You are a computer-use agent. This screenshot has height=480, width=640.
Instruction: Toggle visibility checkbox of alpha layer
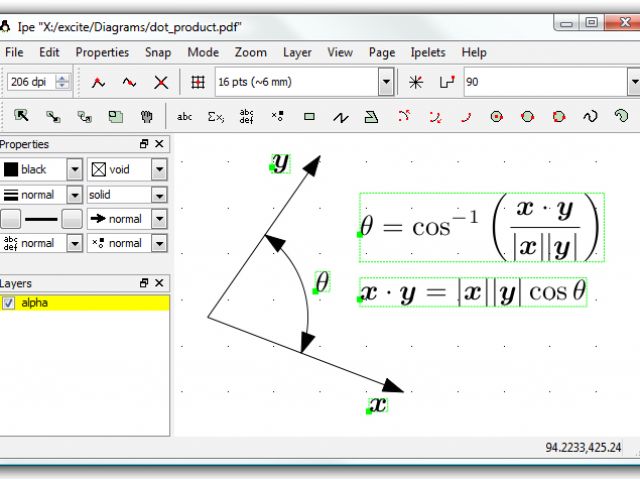pyautogui.click(x=9, y=303)
